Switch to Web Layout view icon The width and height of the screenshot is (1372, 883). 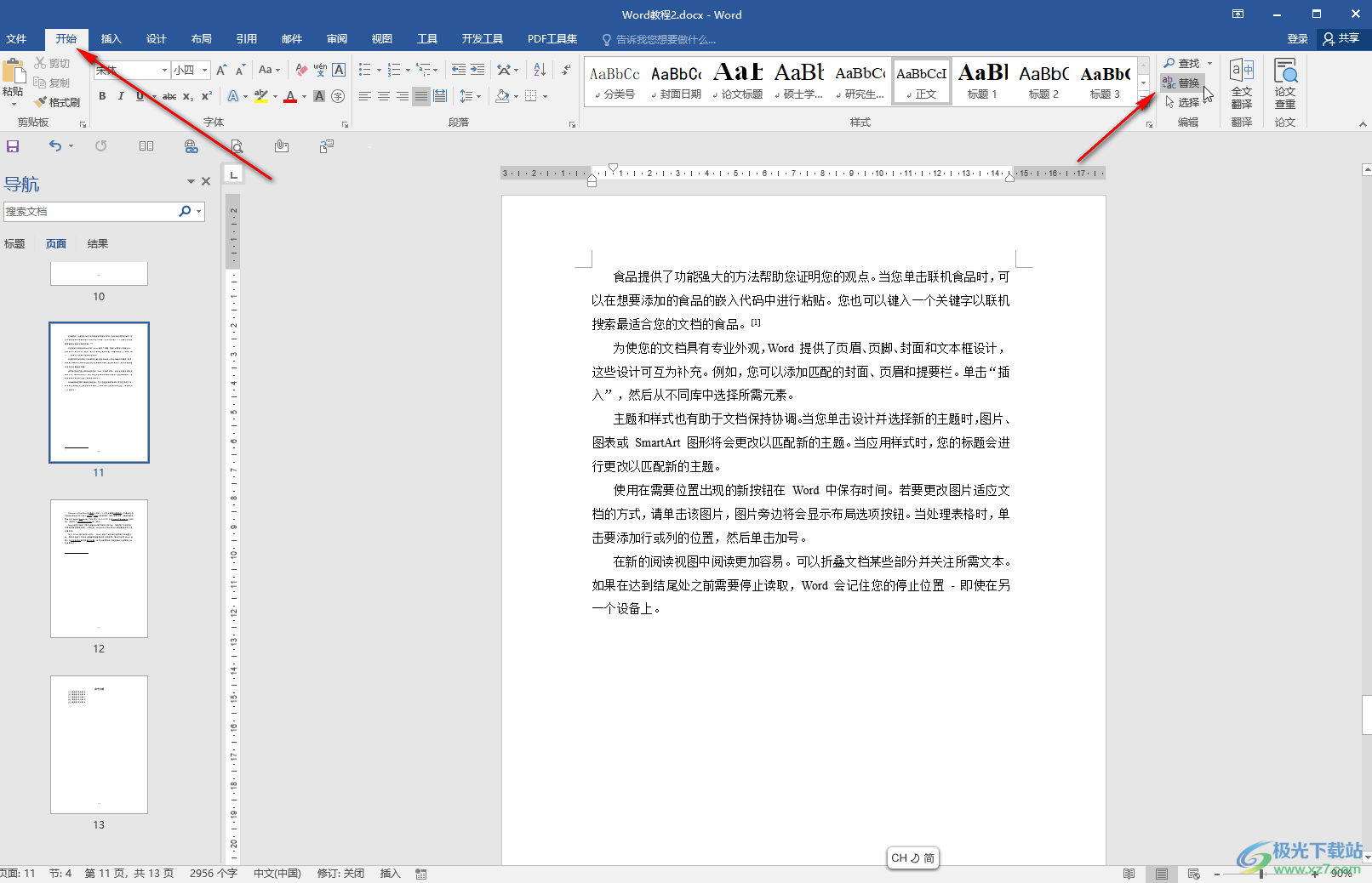coord(1194,874)
